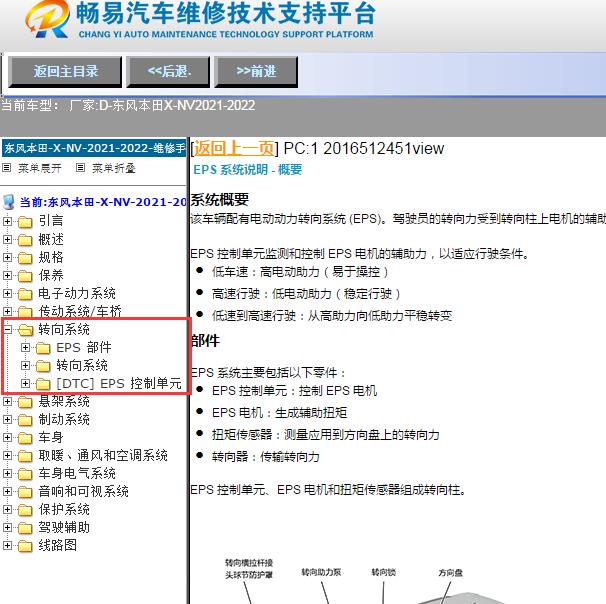Click the 电子动力系统 folder icon

25,294
